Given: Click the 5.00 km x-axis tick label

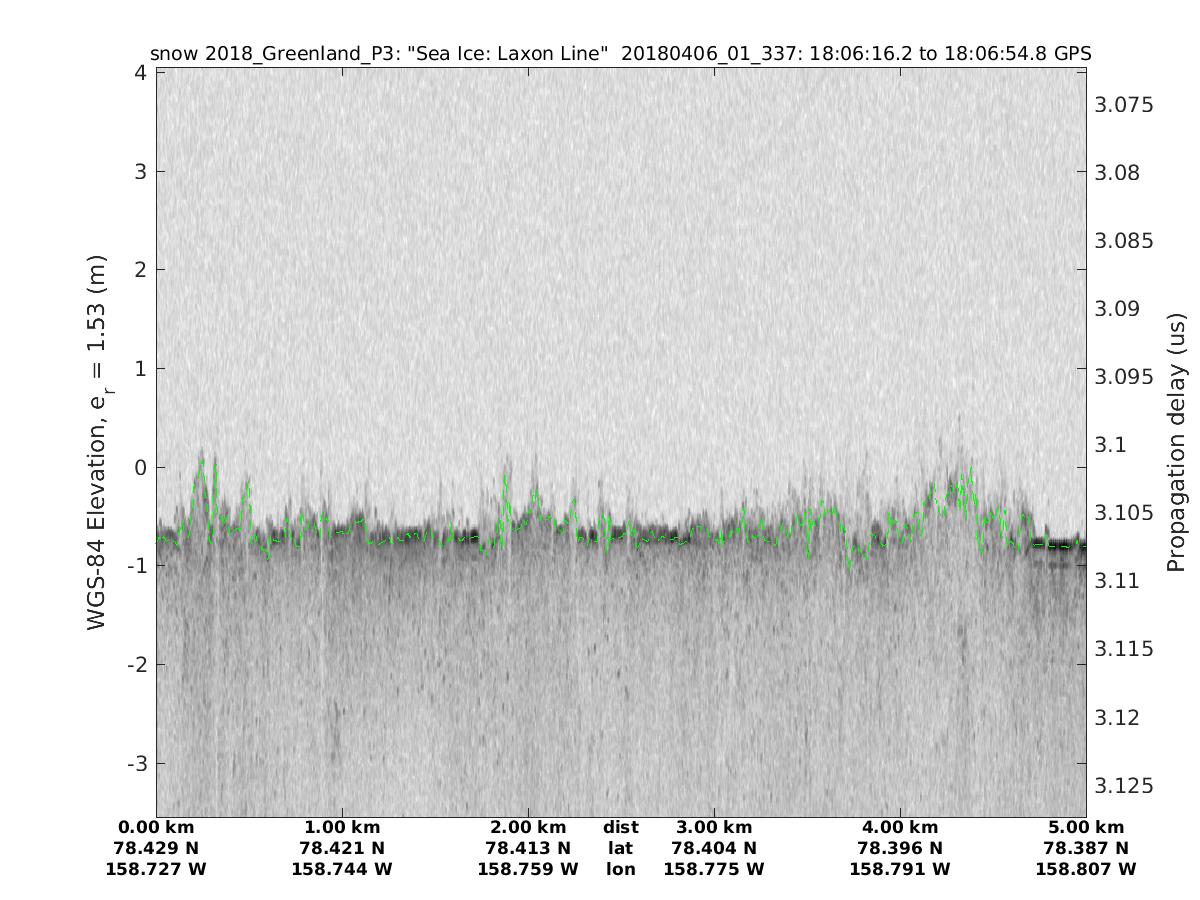Looking at the screenshot, I should 1086,828.
